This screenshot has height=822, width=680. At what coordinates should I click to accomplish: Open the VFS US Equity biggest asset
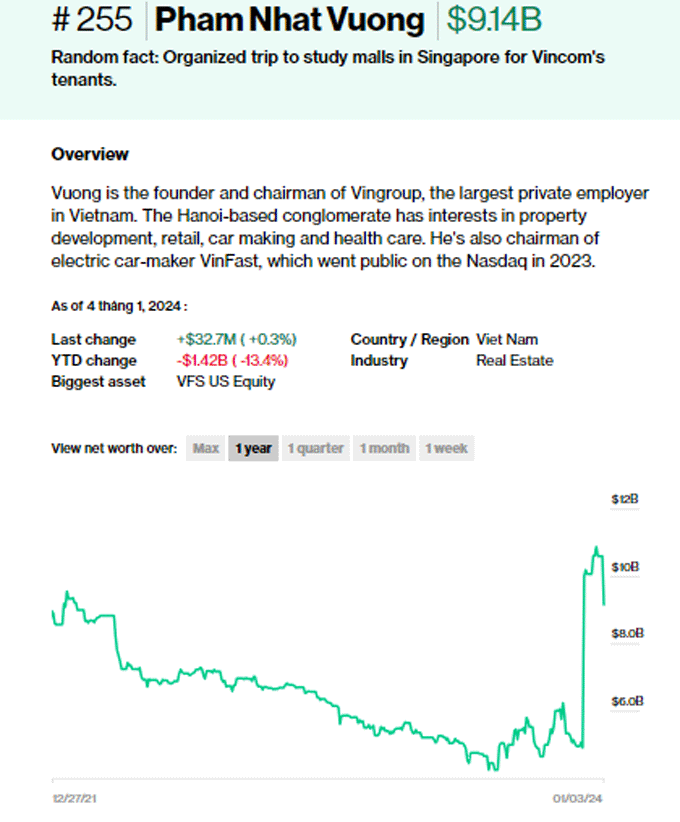tap(227, 382)
